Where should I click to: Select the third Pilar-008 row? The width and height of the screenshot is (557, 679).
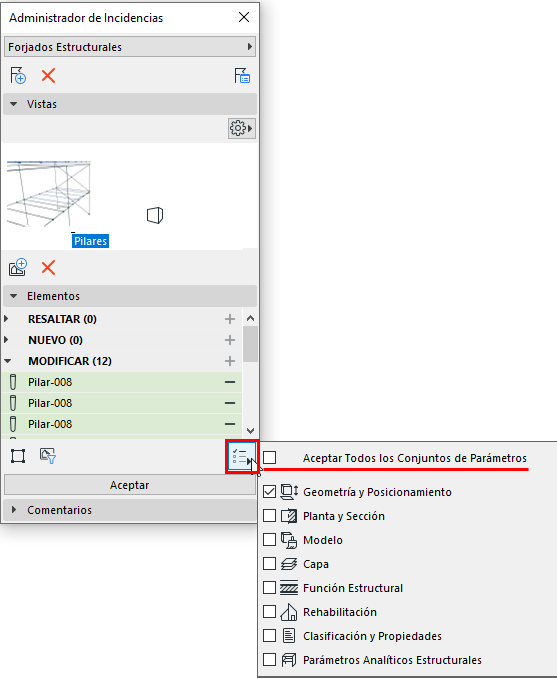coord(122,424)
